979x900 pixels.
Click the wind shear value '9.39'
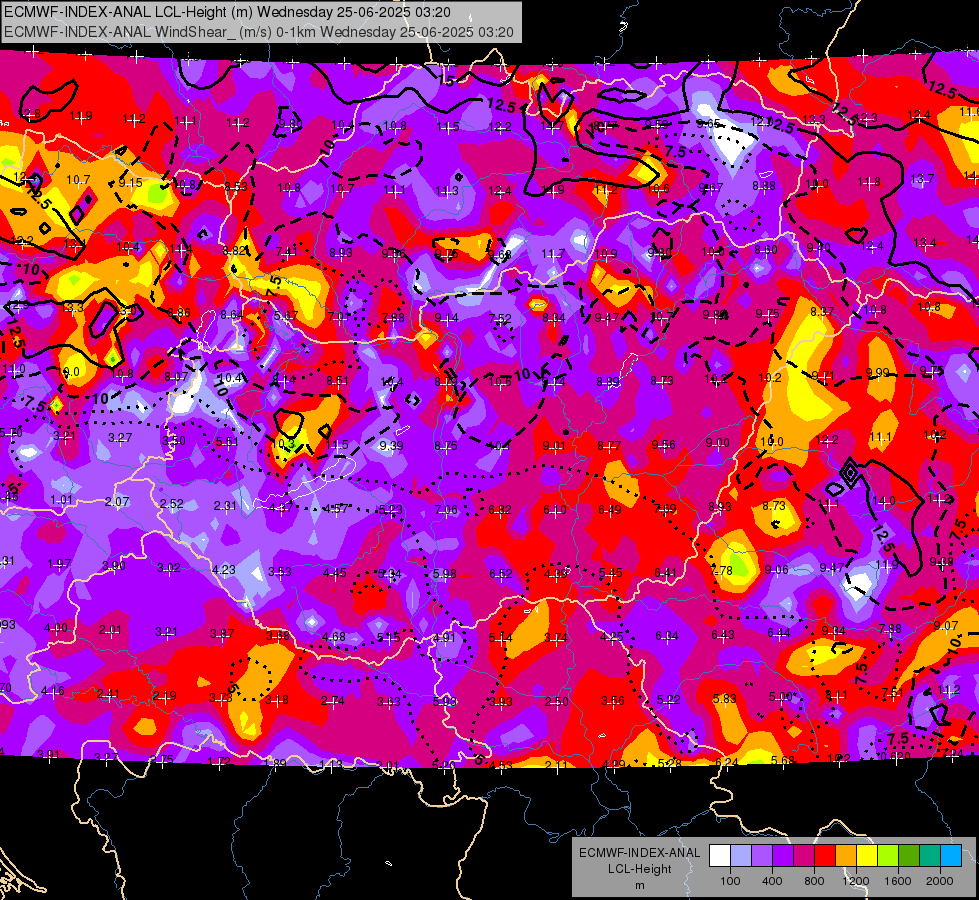[391, 445]
